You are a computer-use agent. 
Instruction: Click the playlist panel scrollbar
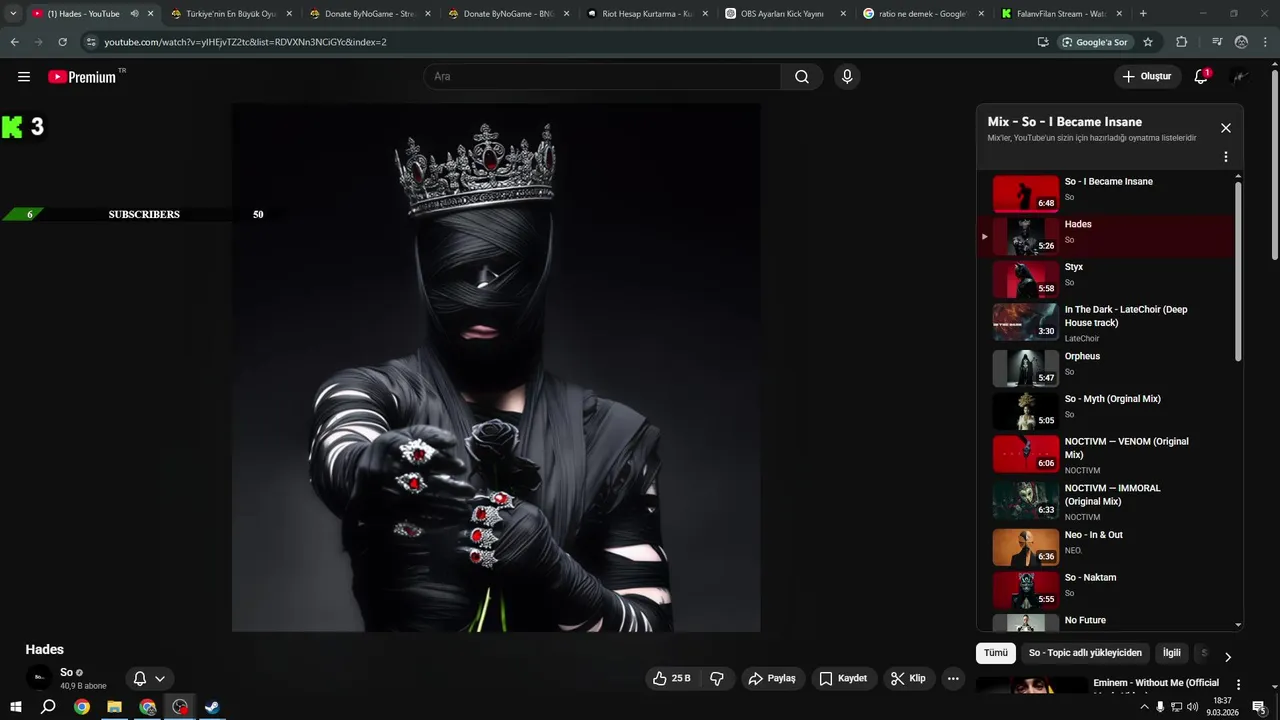point(1238,271)
